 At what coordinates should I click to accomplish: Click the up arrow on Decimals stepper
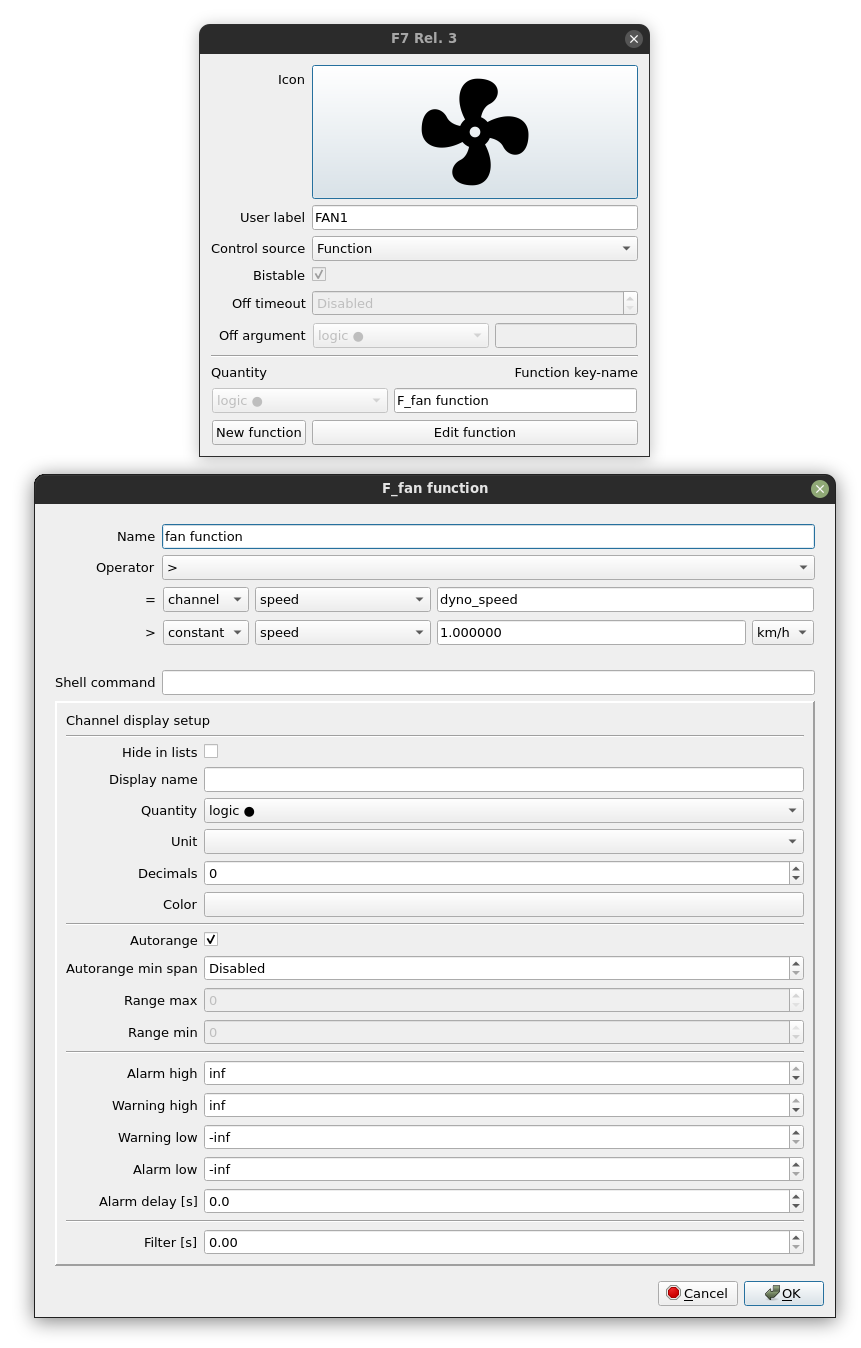pyautogui.click(x=795, y=868)
